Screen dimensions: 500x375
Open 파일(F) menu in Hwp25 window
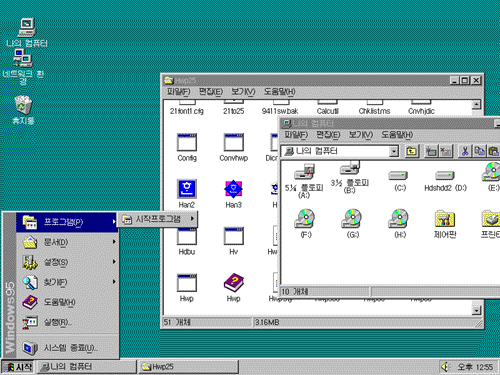tap(178, 92)
